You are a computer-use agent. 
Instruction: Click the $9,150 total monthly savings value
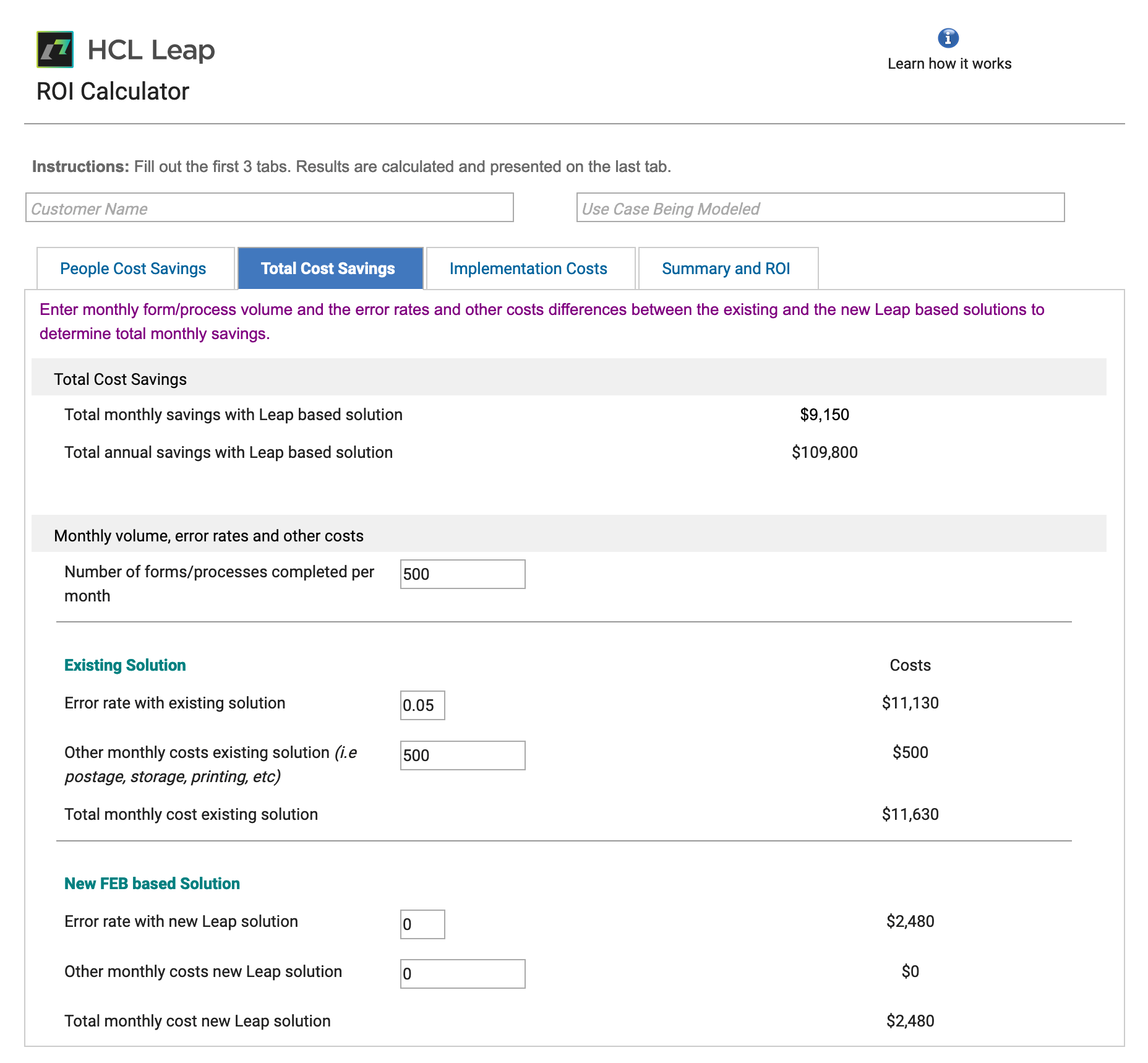pyautogui.click(x=825, y=415)
